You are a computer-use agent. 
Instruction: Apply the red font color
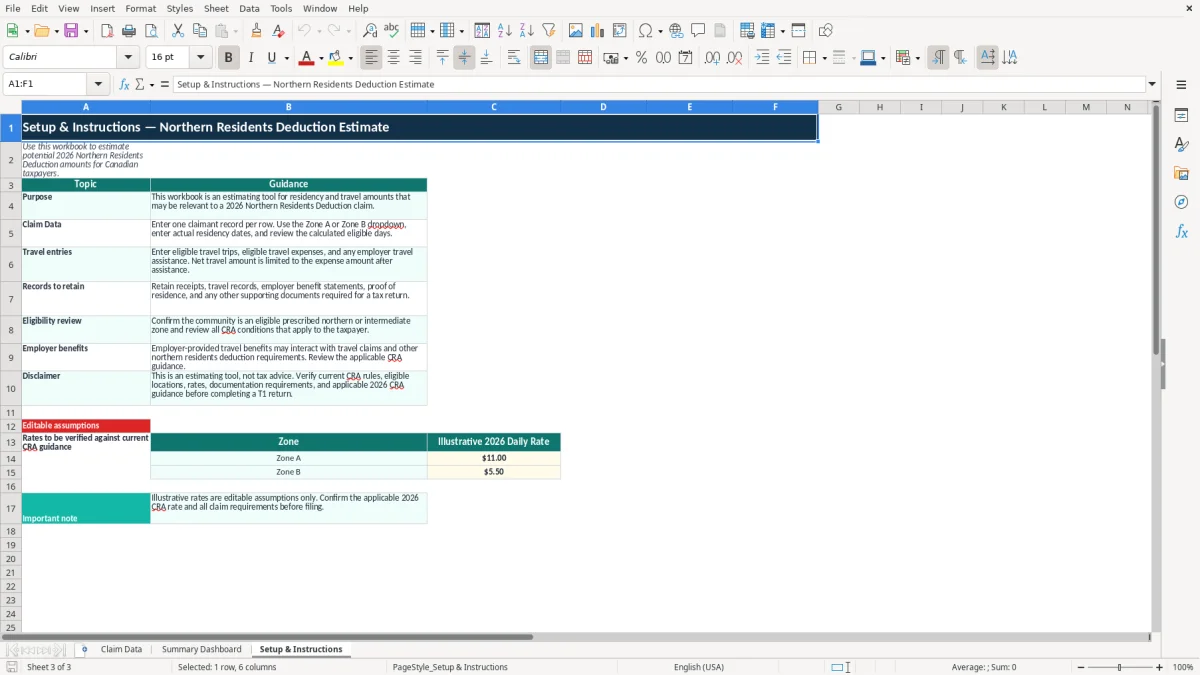coord(307,58)
